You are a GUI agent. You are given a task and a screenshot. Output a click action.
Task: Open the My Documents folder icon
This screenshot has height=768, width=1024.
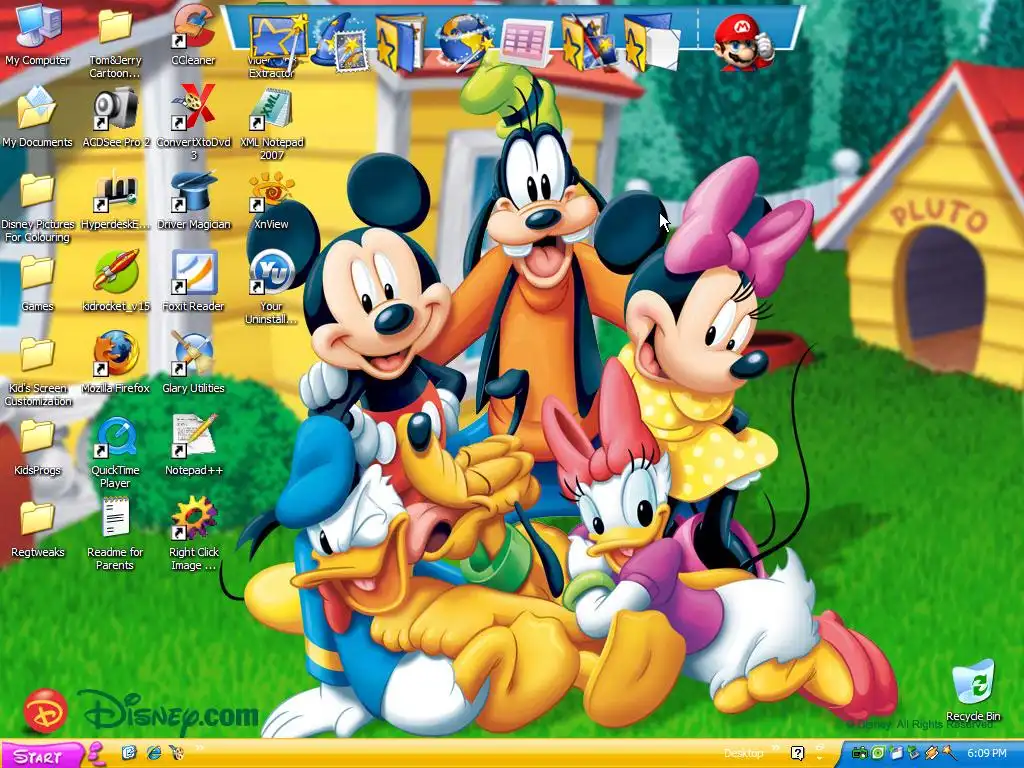(37, 118)
